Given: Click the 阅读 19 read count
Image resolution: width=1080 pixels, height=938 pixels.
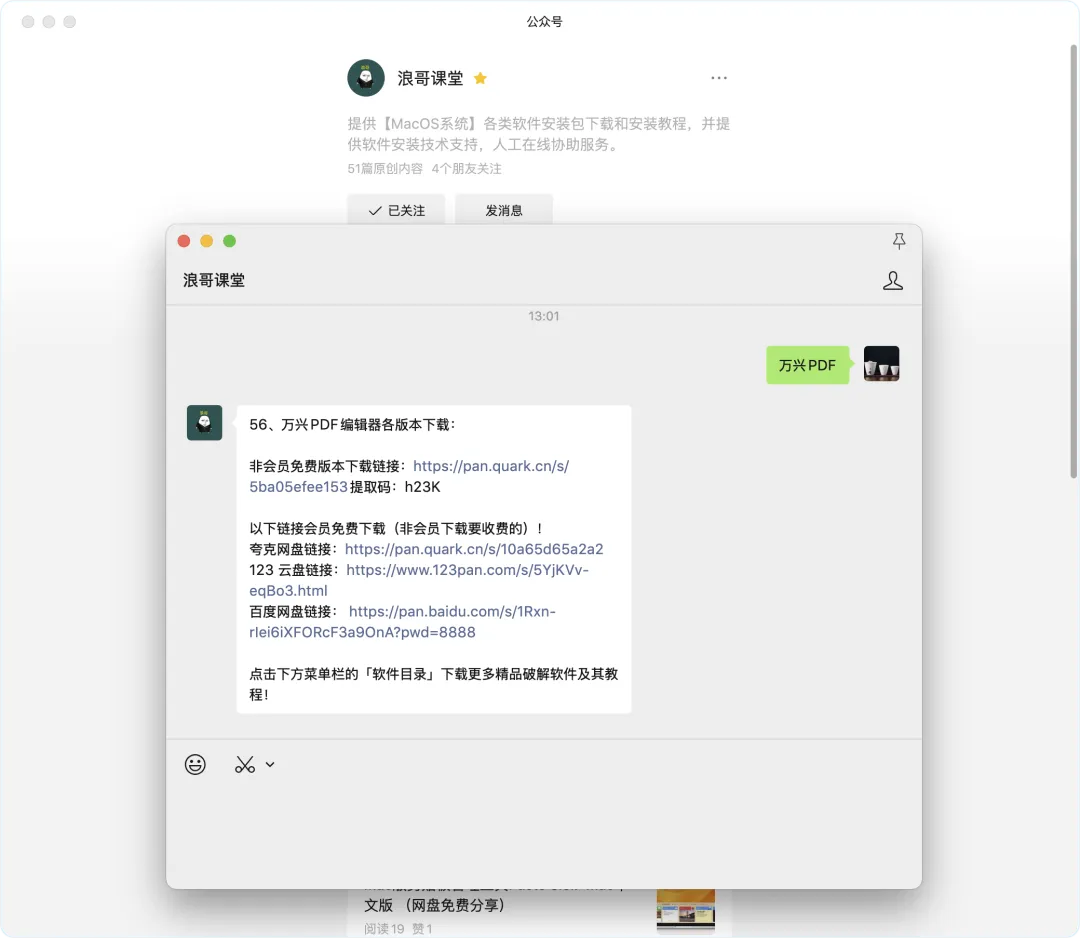Looking at the screenshot, I should (x=384, y=929).
